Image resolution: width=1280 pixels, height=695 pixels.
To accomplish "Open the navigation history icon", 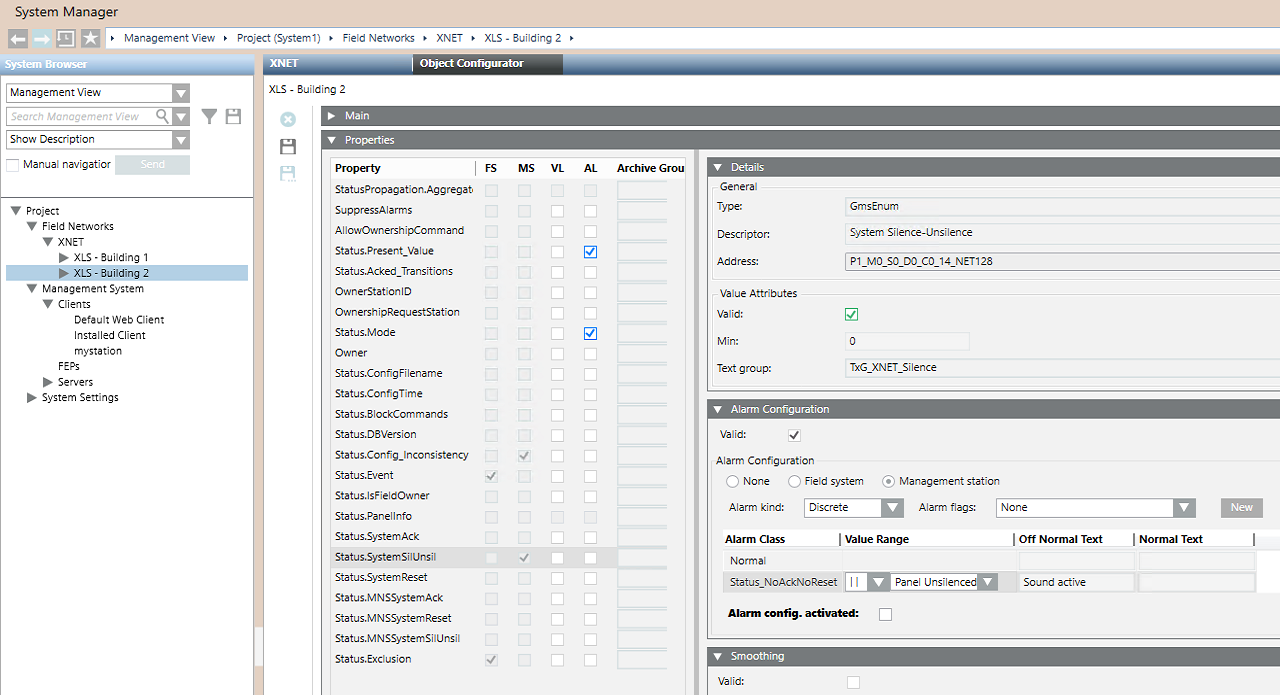I will tap(66, 38).
